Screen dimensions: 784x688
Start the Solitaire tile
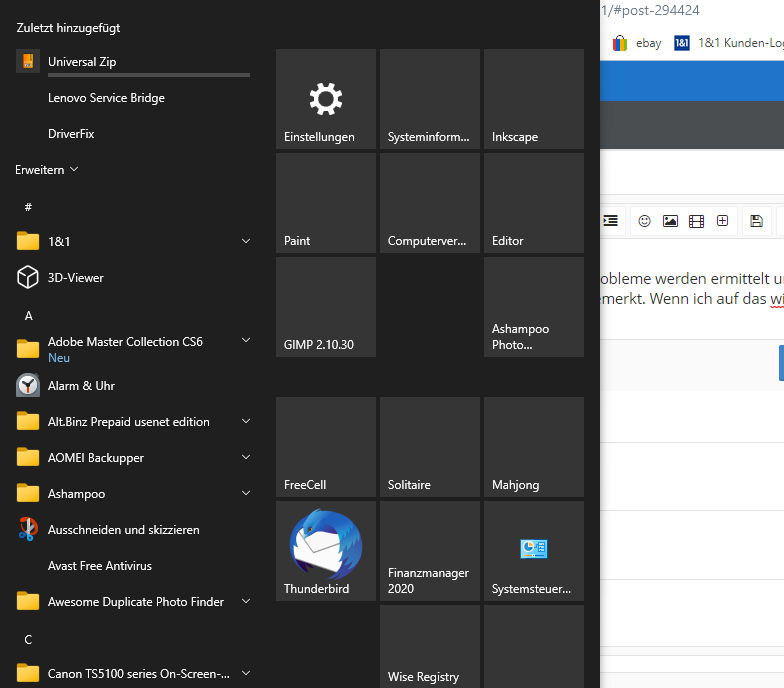click(x=430, y=447)
